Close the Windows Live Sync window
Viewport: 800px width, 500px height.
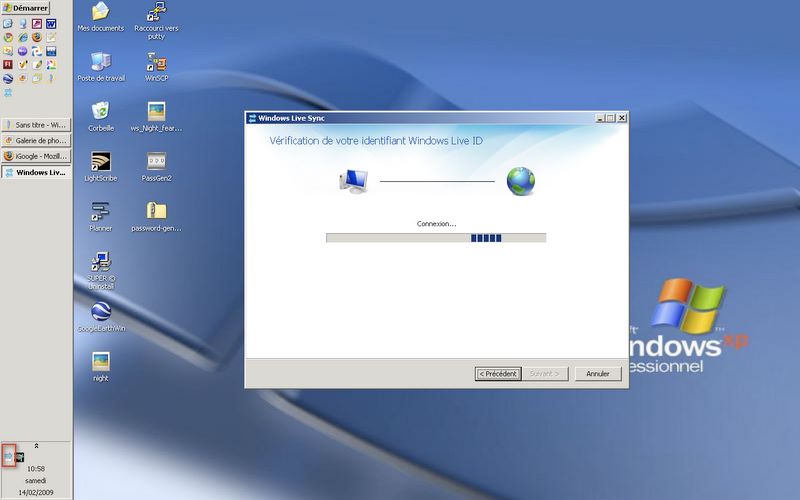pos(621,118)
